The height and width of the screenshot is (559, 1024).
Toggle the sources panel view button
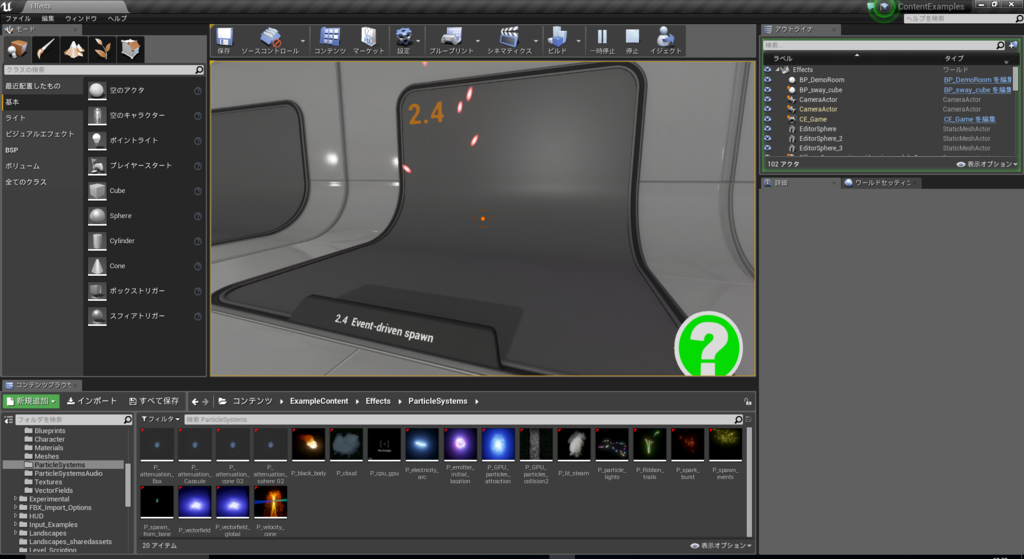tap(8, 419)
